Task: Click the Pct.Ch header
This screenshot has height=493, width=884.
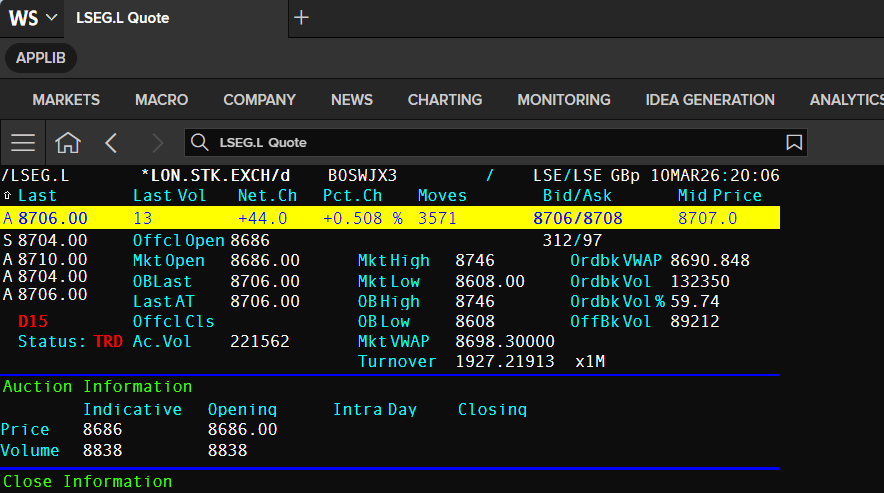Action: 352,196
